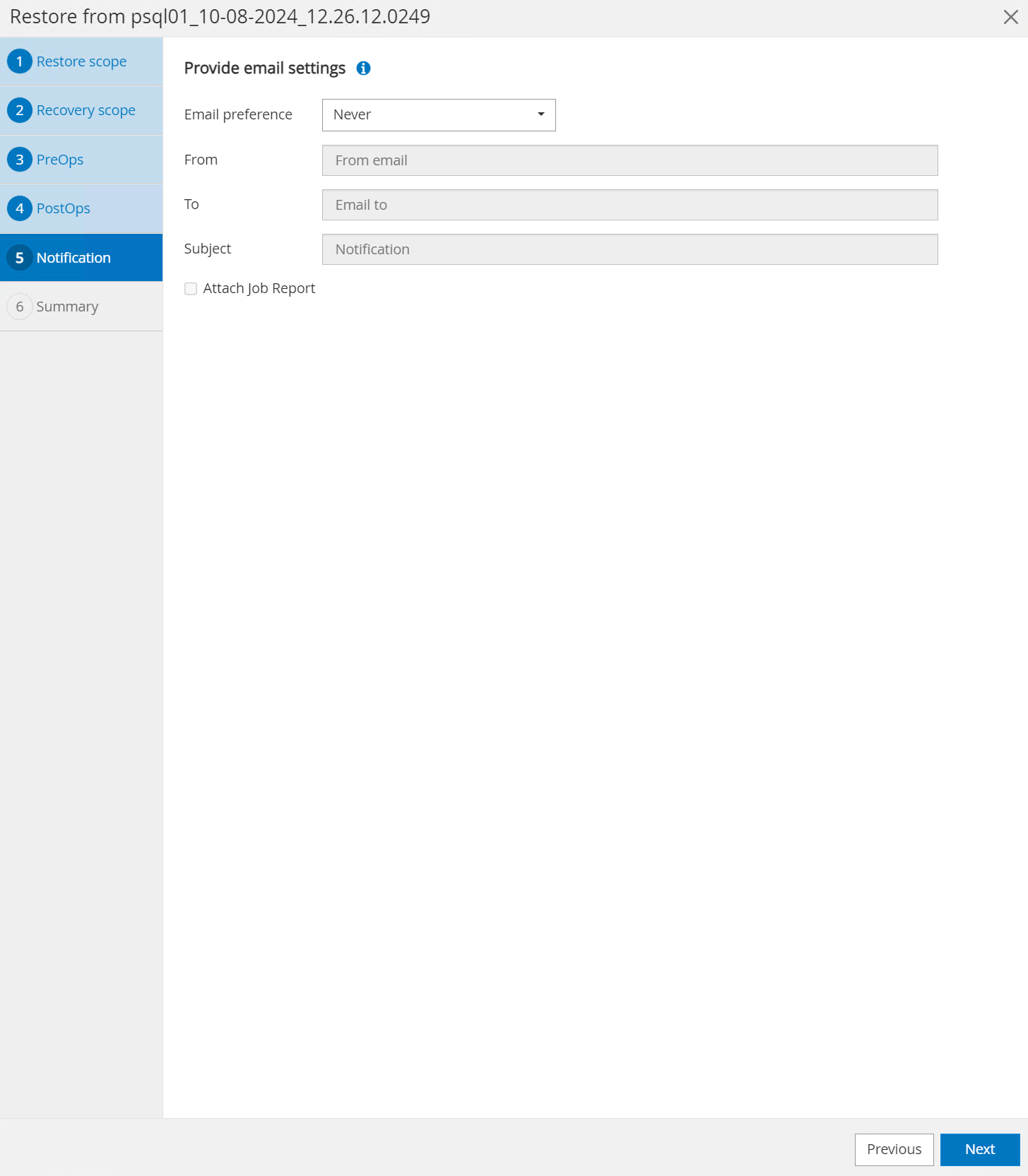Open the PostOps step
Viewport: 1028px width, 1176px height.
[x=81, y=208]
